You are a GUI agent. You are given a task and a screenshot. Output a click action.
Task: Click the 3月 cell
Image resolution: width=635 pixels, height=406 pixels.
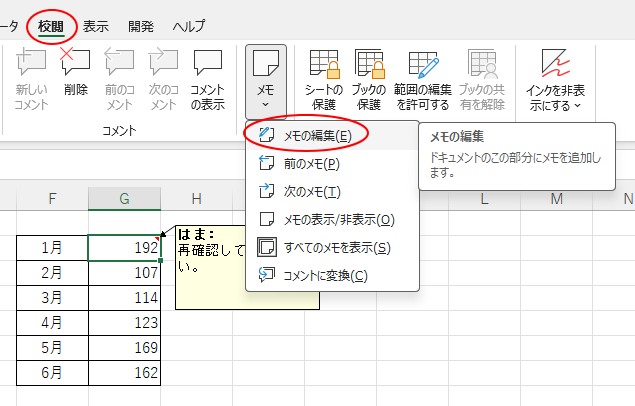pos(52,298)
